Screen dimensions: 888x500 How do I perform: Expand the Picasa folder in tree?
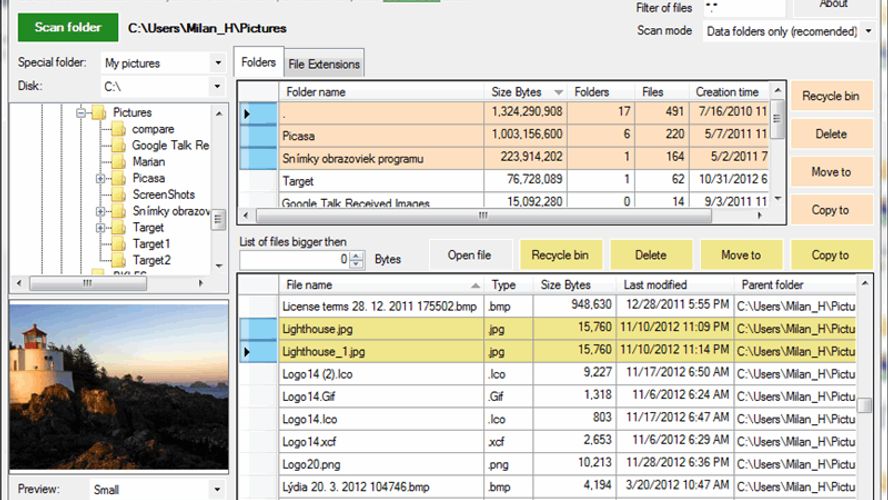(x=100, y=179)
